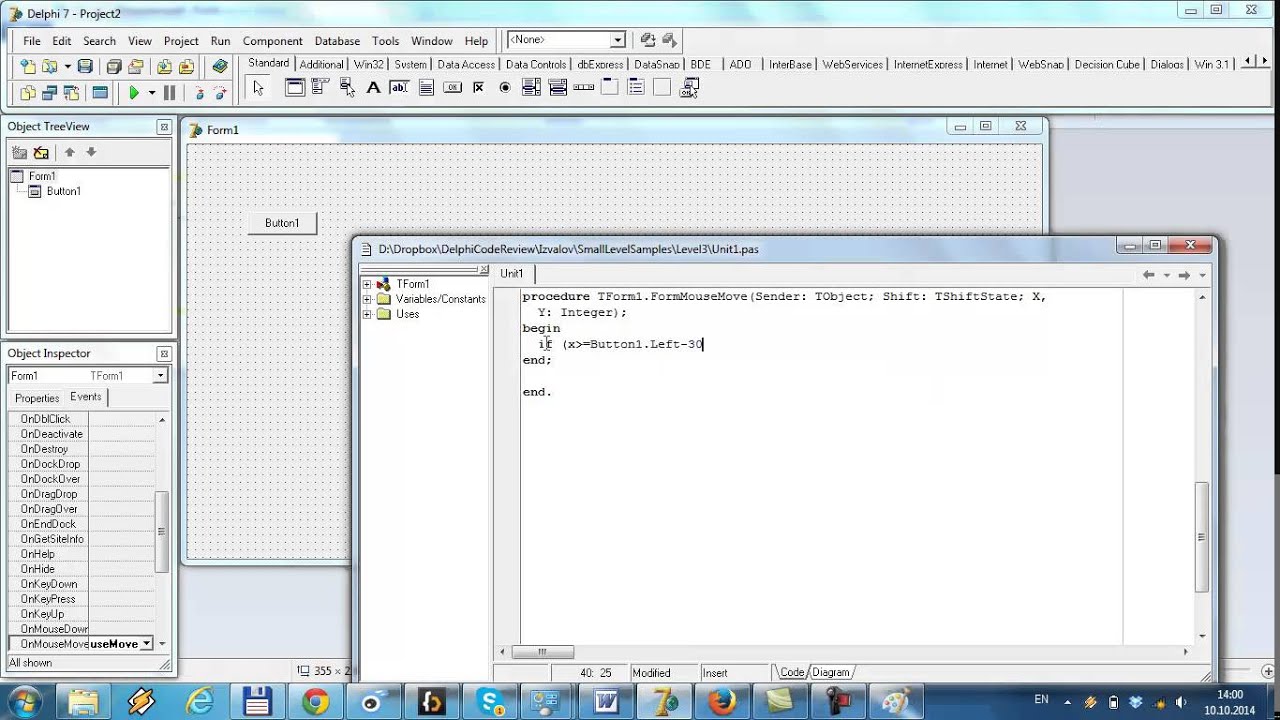Switch to the Diagram tab in editor
1280x720 pixels.
pos(830,673)
